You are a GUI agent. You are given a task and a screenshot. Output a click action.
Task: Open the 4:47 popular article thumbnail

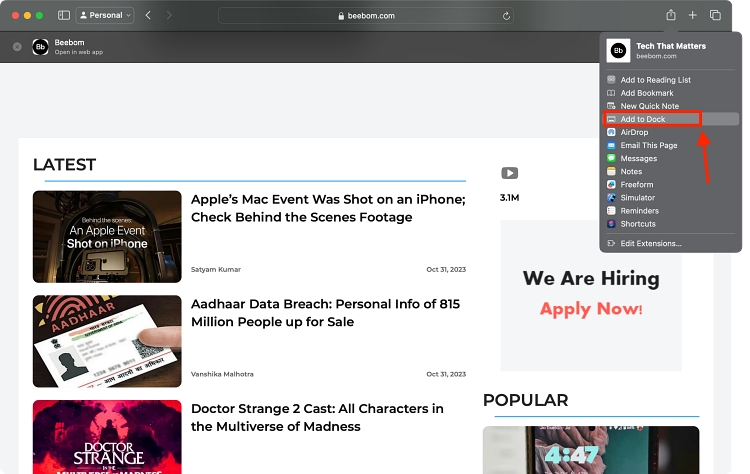pos(591,450)
